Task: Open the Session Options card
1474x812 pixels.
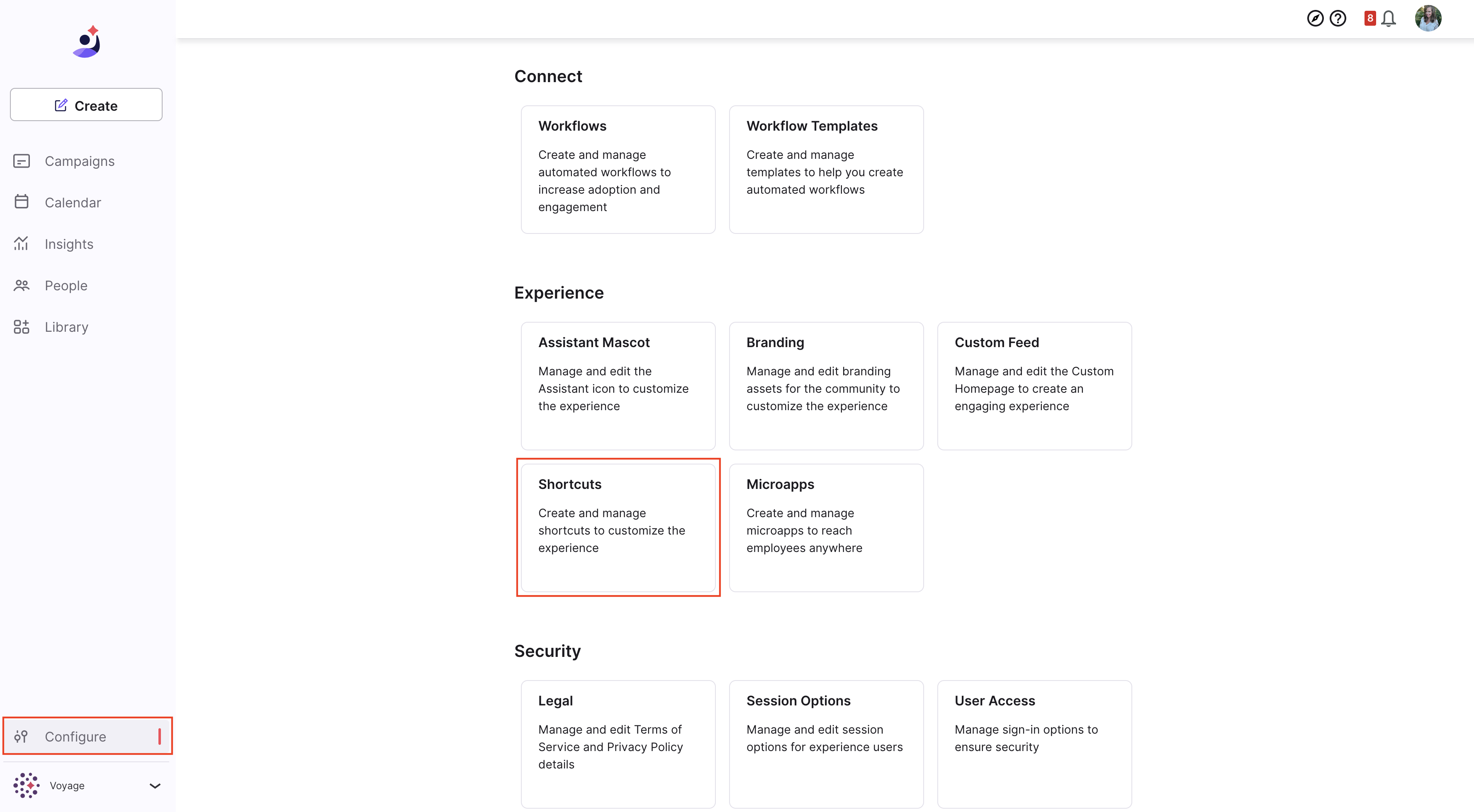Action: [x=826, y=744]
